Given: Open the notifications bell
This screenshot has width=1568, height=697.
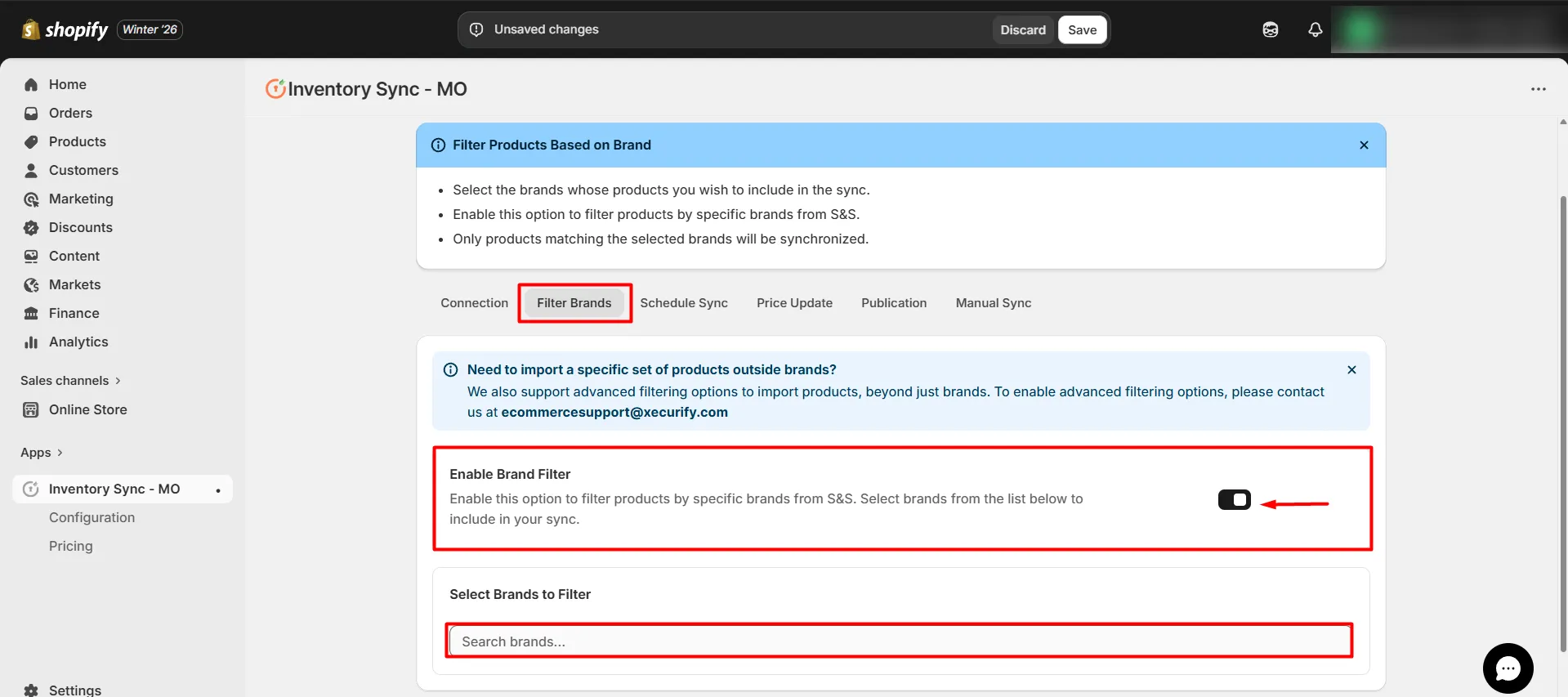Looking at the screenshot, I should point(1315,29).
